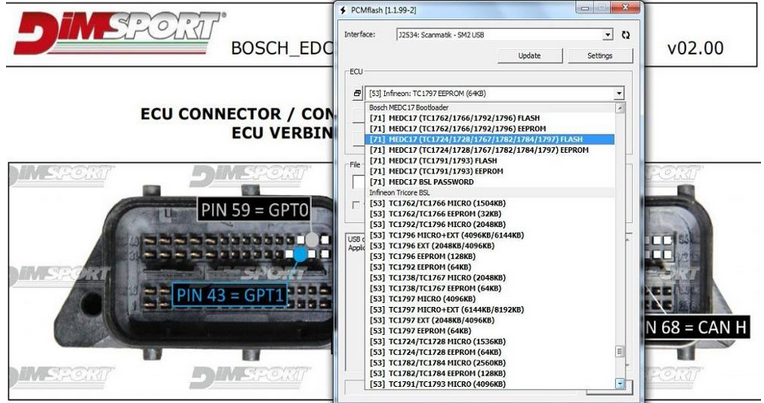The image size is (764, 403).
Task: Select TC1796 MICRO+EXT (4096KB/6144KB)
Action: 489,235
